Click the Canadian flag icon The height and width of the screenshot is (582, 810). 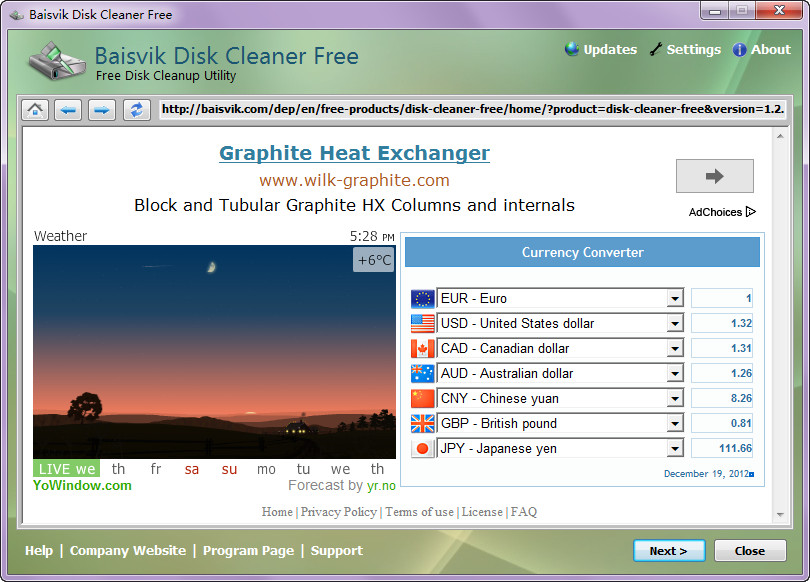[423, 349]
